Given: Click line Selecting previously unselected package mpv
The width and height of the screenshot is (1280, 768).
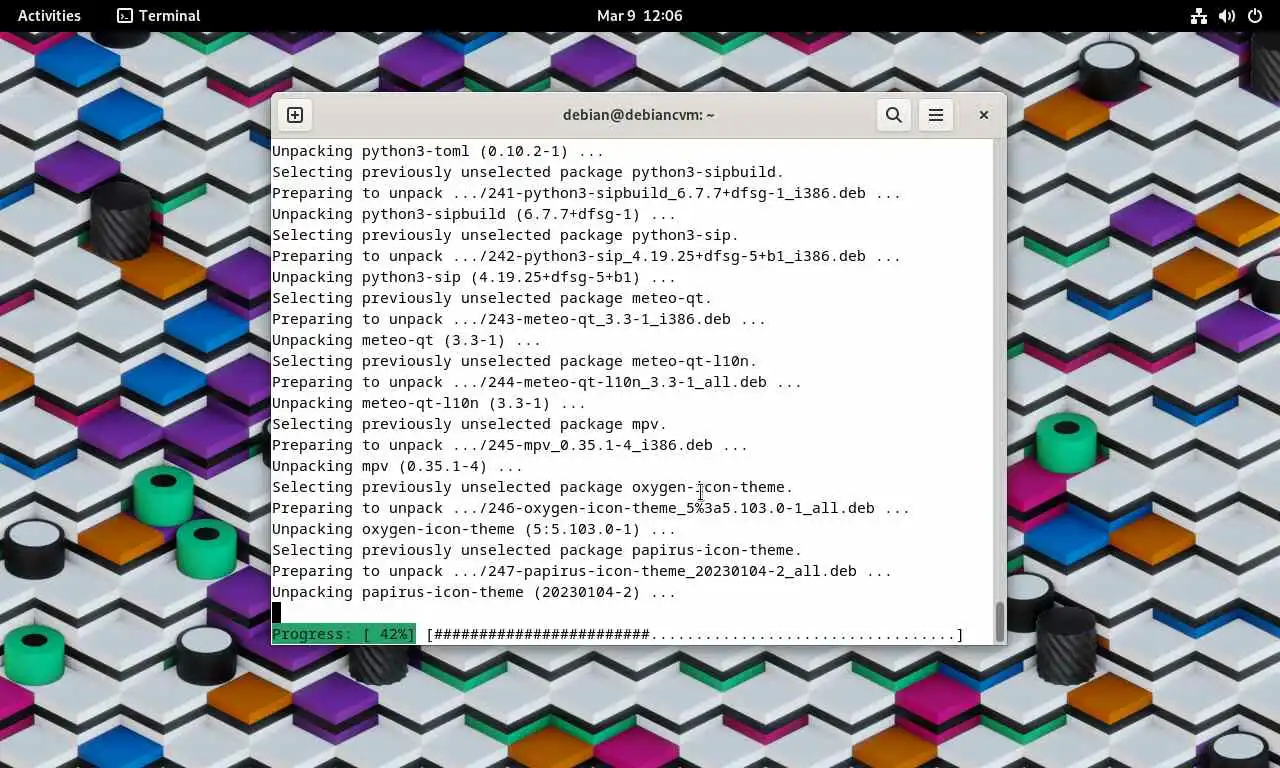Looking at the screenshot, I should coord(470,424).
